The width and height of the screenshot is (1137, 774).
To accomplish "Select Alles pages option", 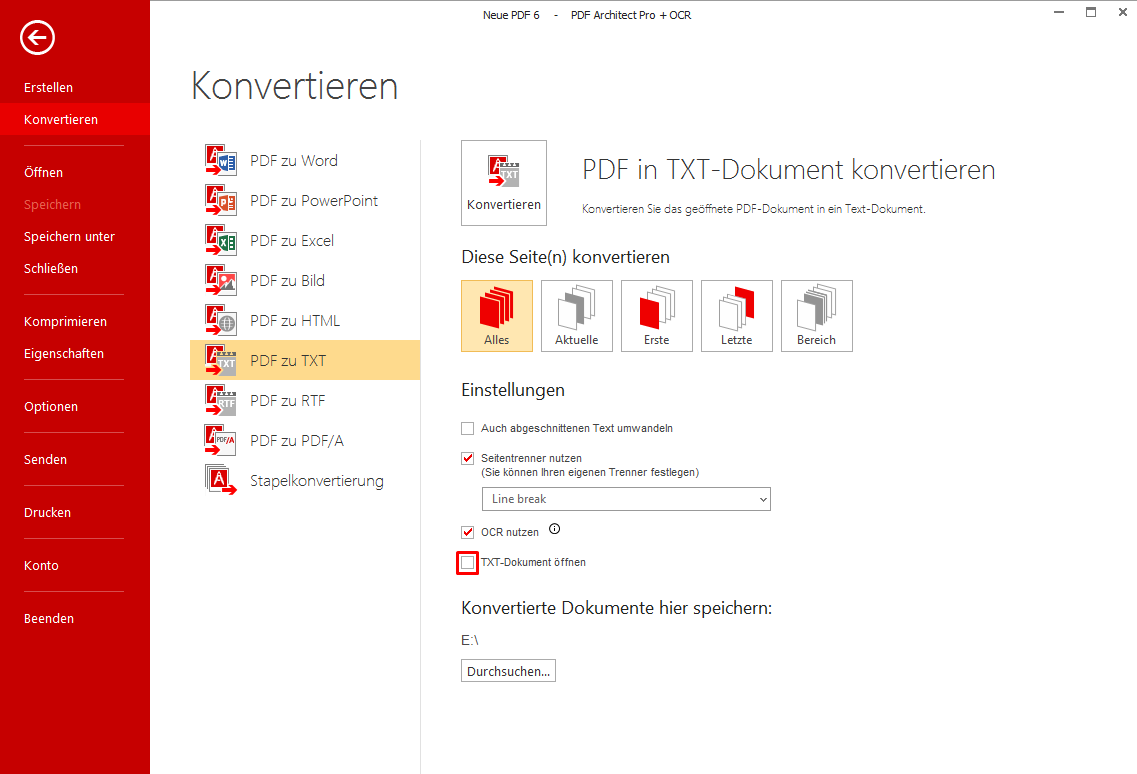I will 497,316.
